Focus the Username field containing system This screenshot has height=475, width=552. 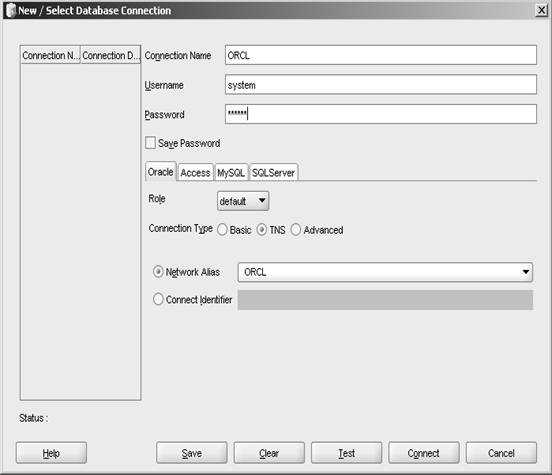[x=381, y=85]
